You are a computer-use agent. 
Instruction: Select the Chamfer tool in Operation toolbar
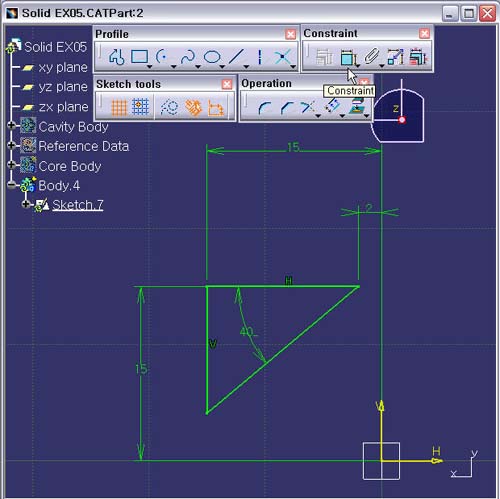287,108
